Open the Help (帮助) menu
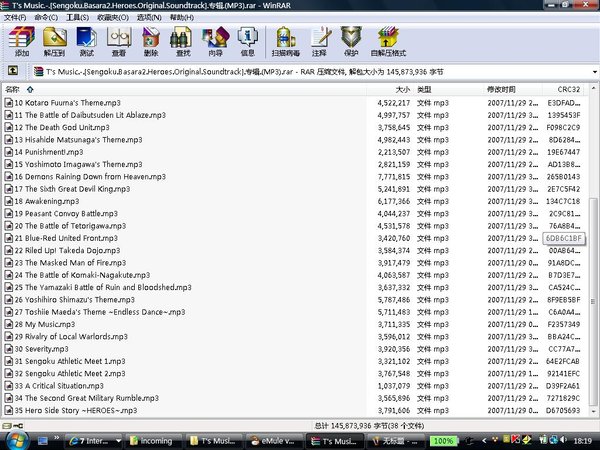The width and height of the screenshot is (600, 450). 182,18
